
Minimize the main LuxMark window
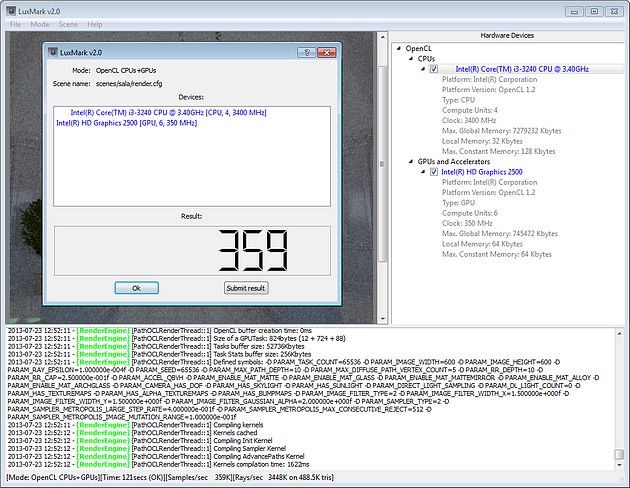point(574,12)
